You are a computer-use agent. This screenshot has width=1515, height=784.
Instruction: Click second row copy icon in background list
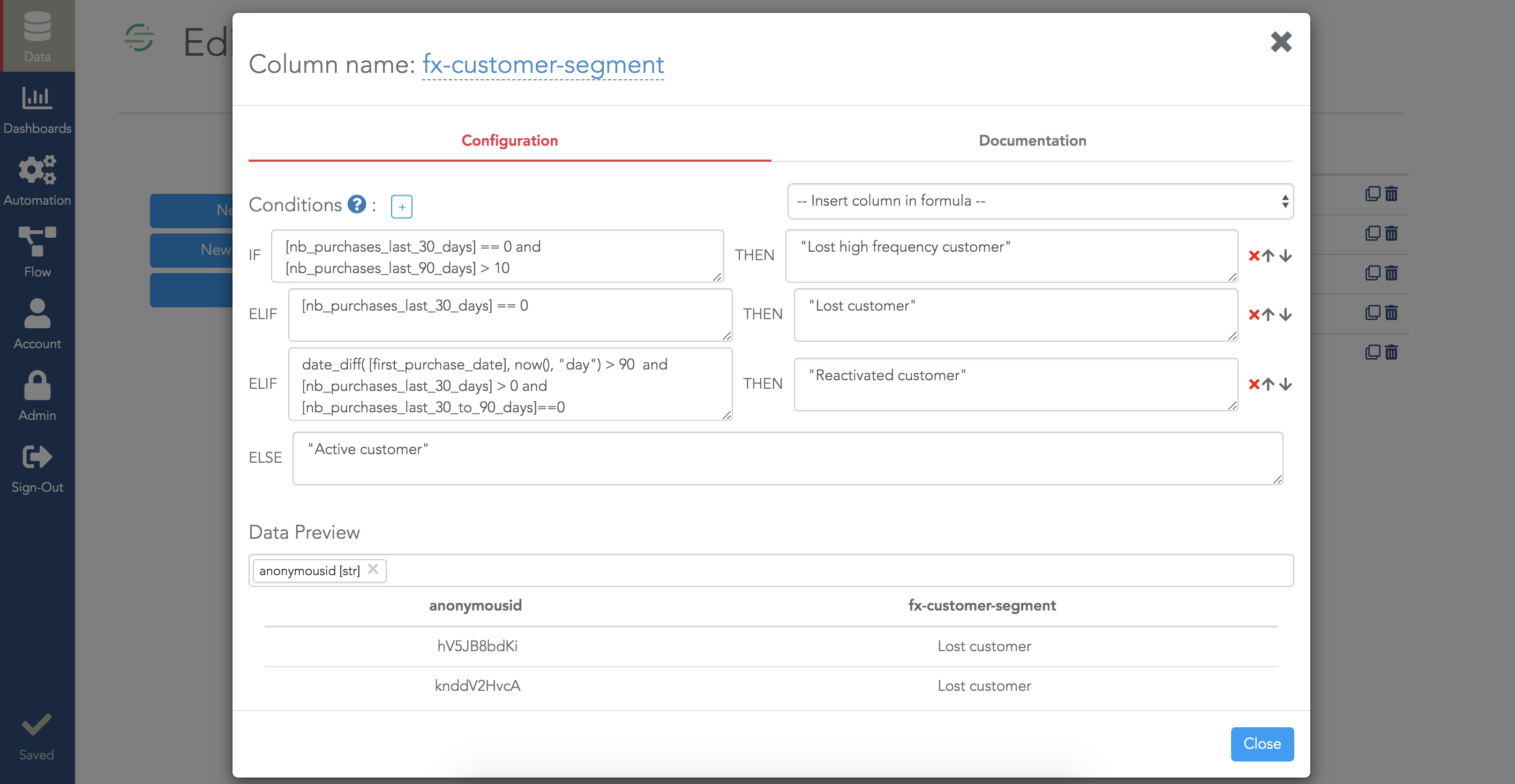point(1372,233)
